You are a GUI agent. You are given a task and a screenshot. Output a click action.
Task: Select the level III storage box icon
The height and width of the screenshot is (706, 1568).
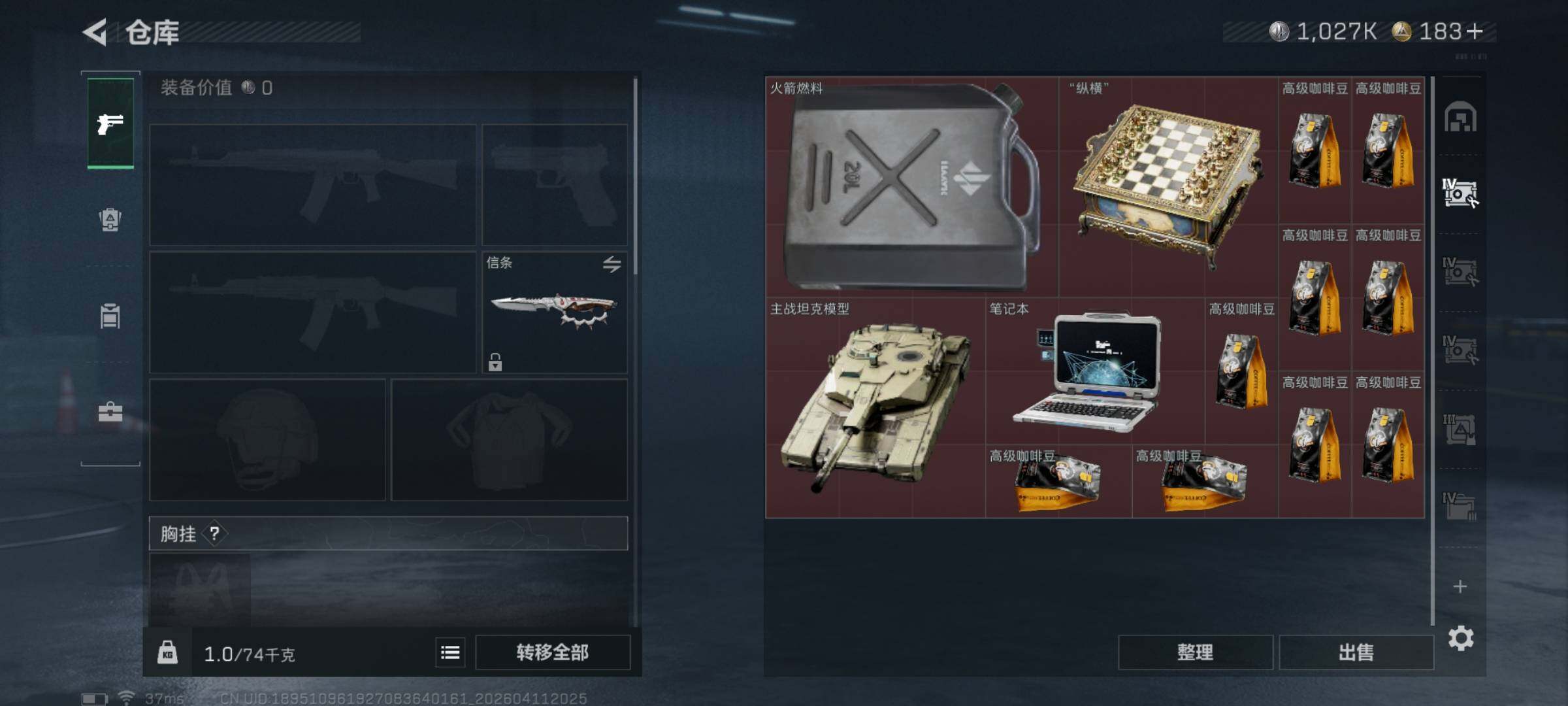tap(1460, 429)
